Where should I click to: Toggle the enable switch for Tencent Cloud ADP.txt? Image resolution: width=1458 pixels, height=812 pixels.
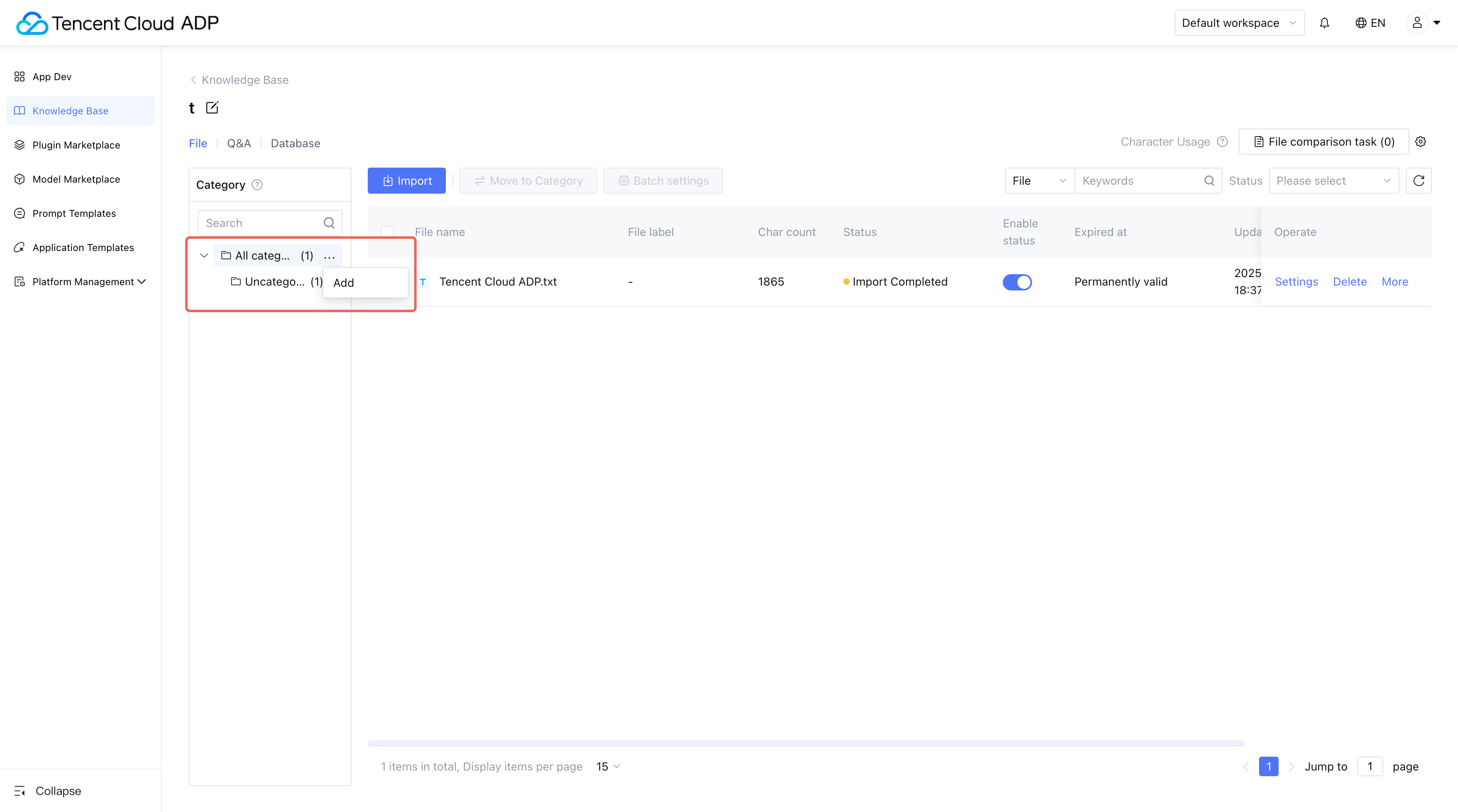pos(1017,282)
